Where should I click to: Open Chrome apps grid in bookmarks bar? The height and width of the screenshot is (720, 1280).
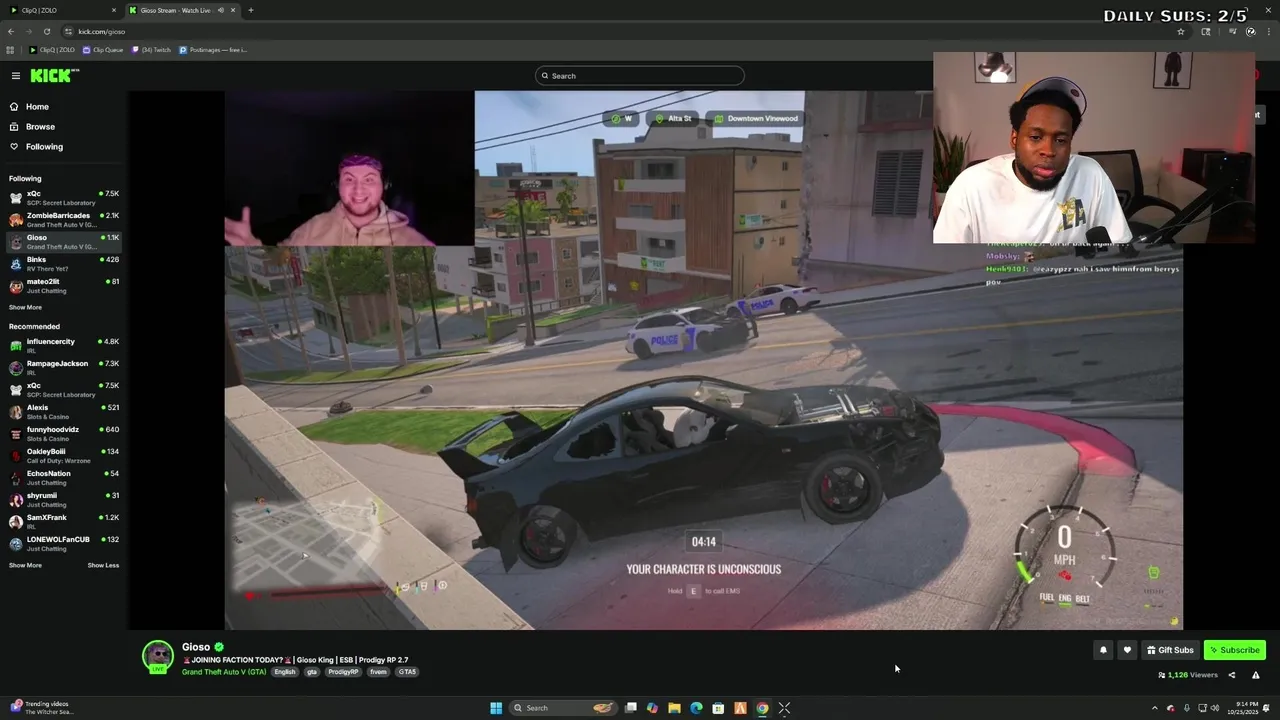pos(11,49)
